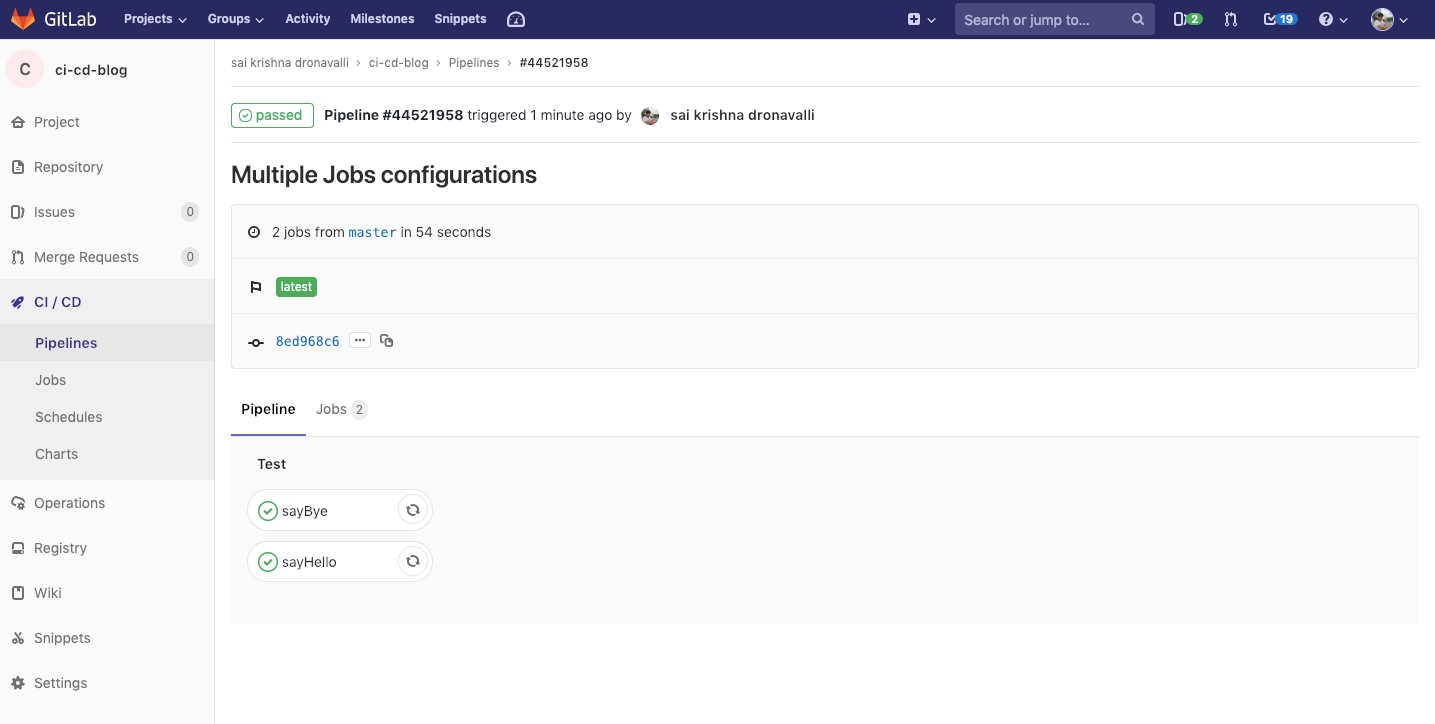Expand the commit message ellipsis button

360,341
